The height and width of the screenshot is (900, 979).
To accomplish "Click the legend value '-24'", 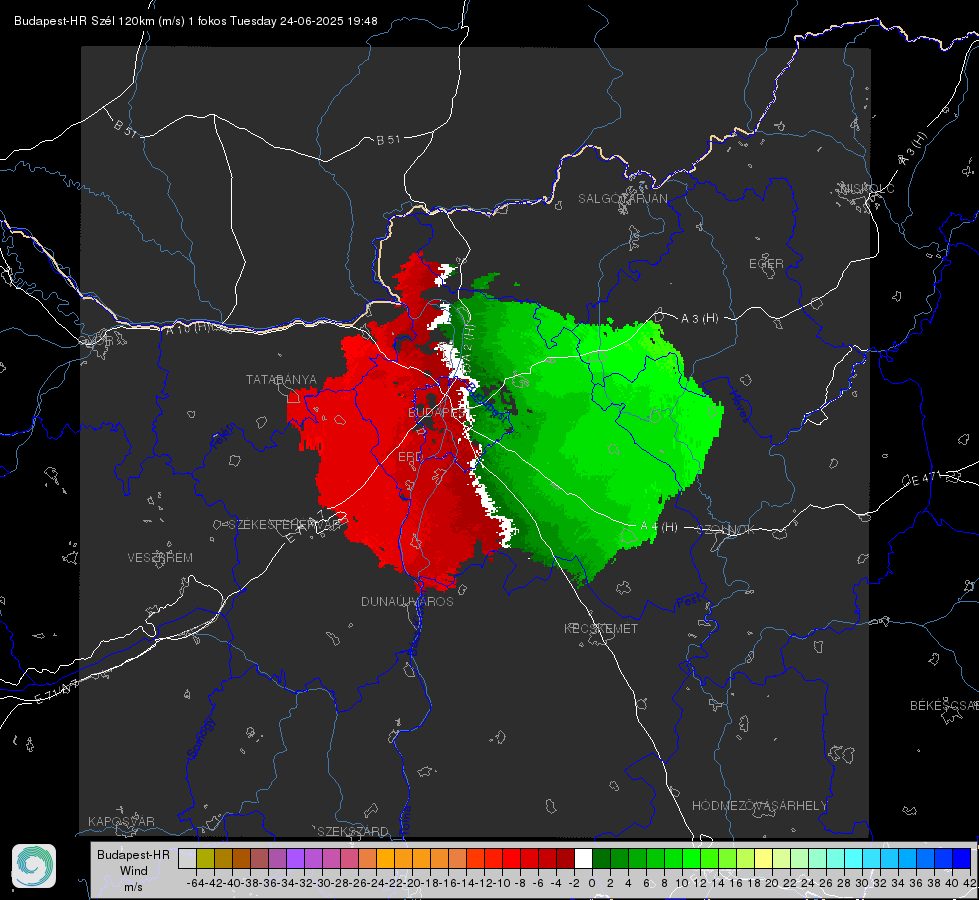I will (376, 883).
